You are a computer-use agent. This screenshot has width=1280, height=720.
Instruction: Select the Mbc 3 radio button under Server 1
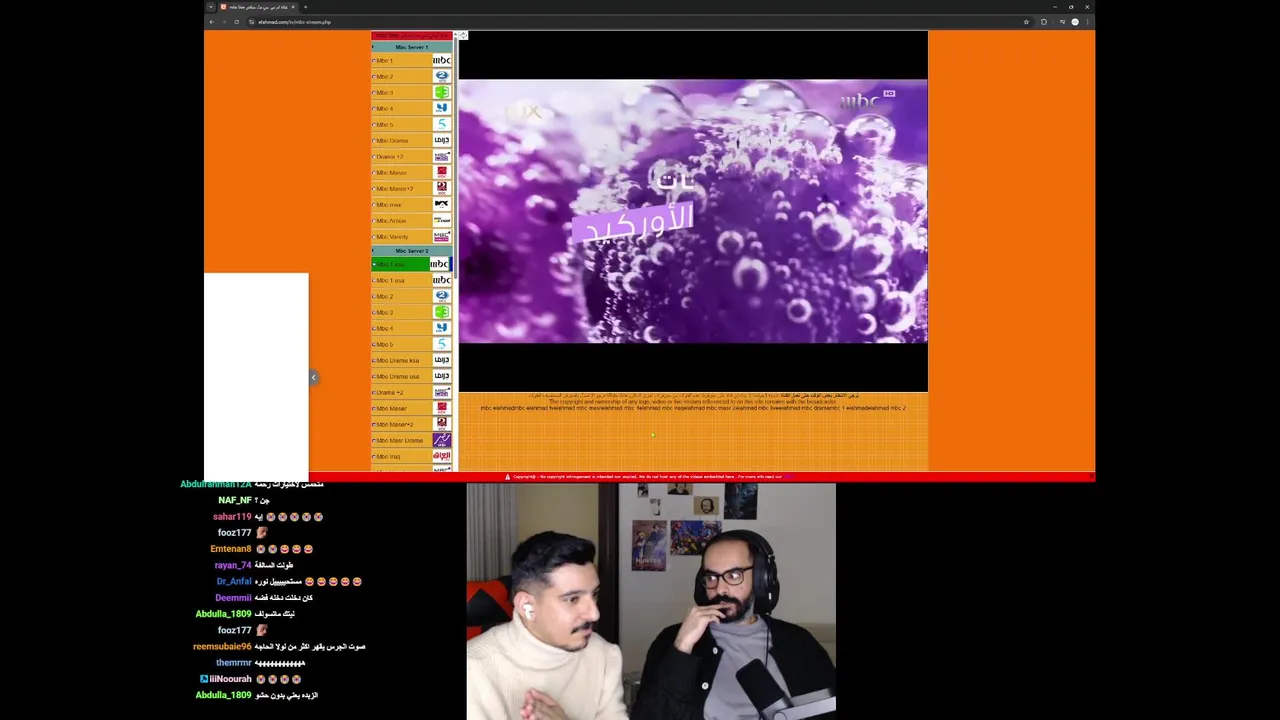[374, 93]
